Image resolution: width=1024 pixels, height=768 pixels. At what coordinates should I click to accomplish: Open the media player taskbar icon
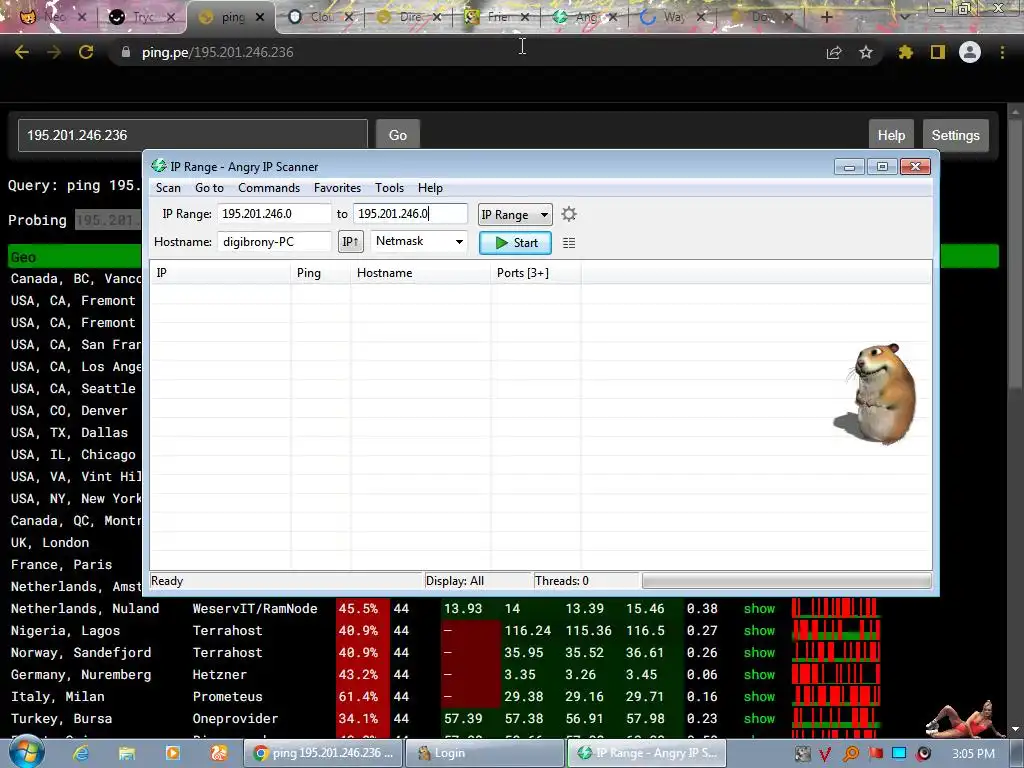click(x=172, y=753)
